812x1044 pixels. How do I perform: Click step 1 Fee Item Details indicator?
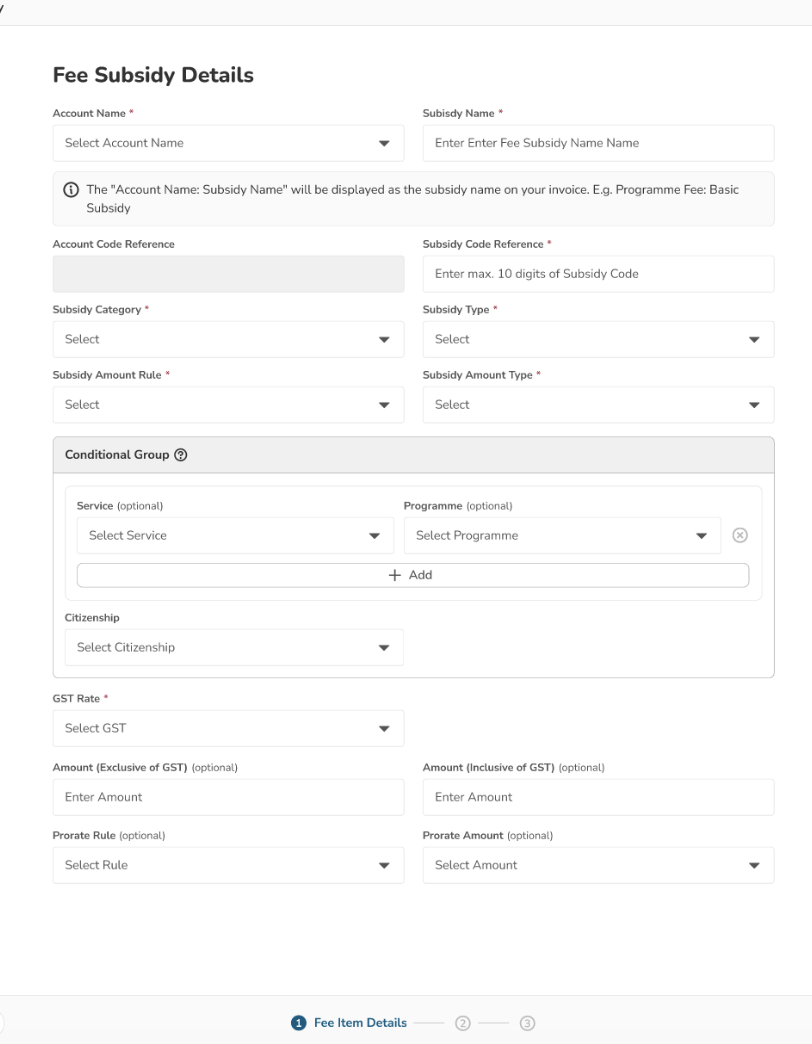click(x=349, y=1023)
